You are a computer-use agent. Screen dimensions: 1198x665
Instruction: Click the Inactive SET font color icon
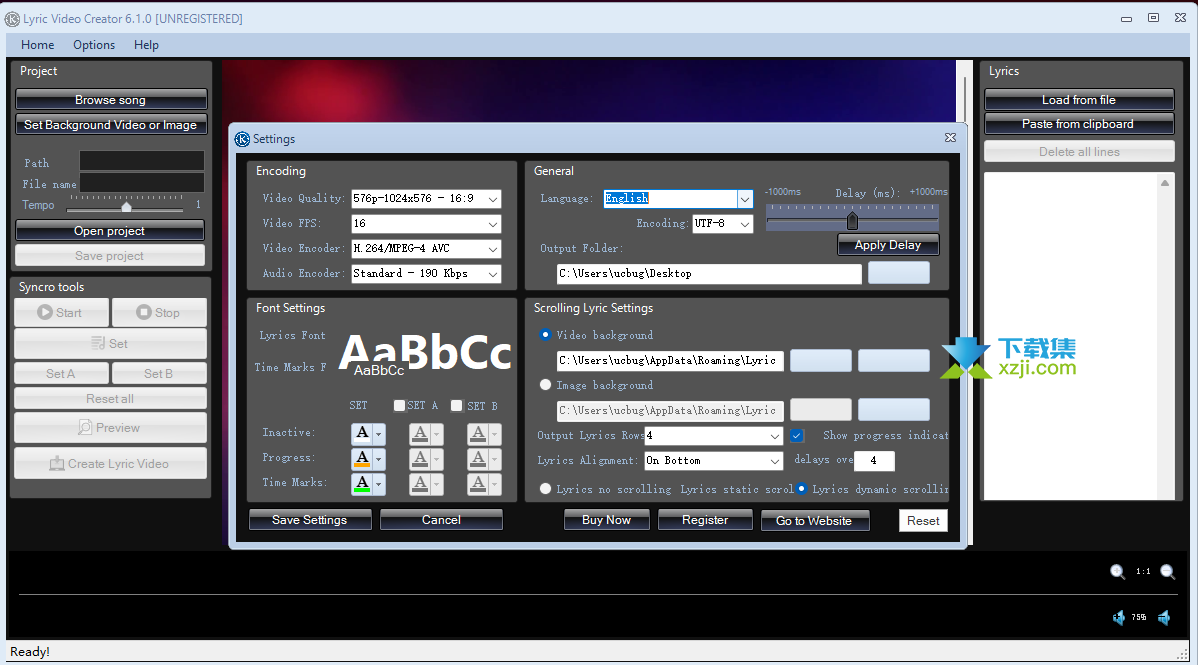tap(362, 433)
